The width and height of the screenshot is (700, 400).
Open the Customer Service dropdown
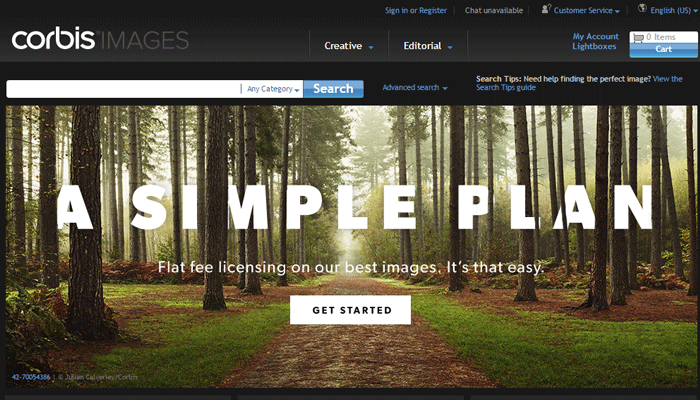586,10
